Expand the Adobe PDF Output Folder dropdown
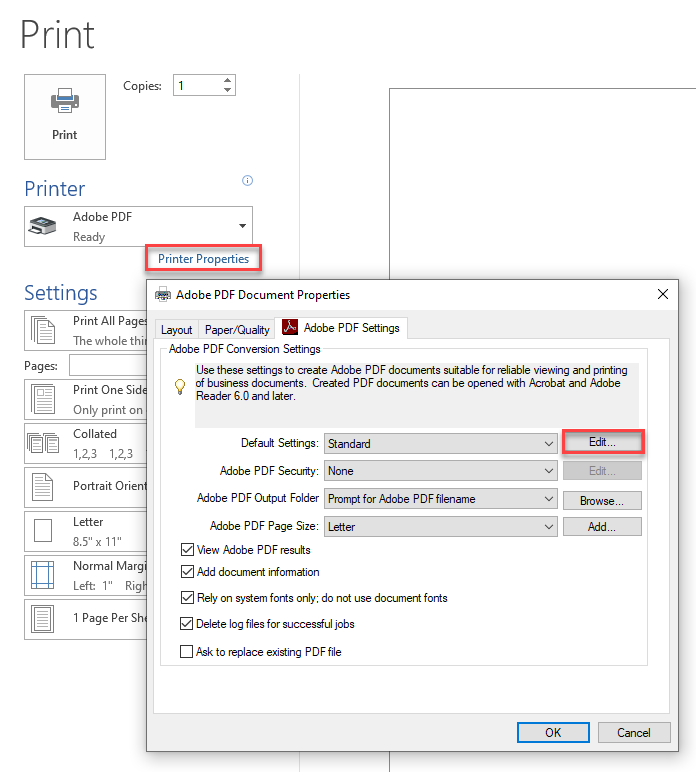This screenshot has width=696, height=772. [441, 499]
